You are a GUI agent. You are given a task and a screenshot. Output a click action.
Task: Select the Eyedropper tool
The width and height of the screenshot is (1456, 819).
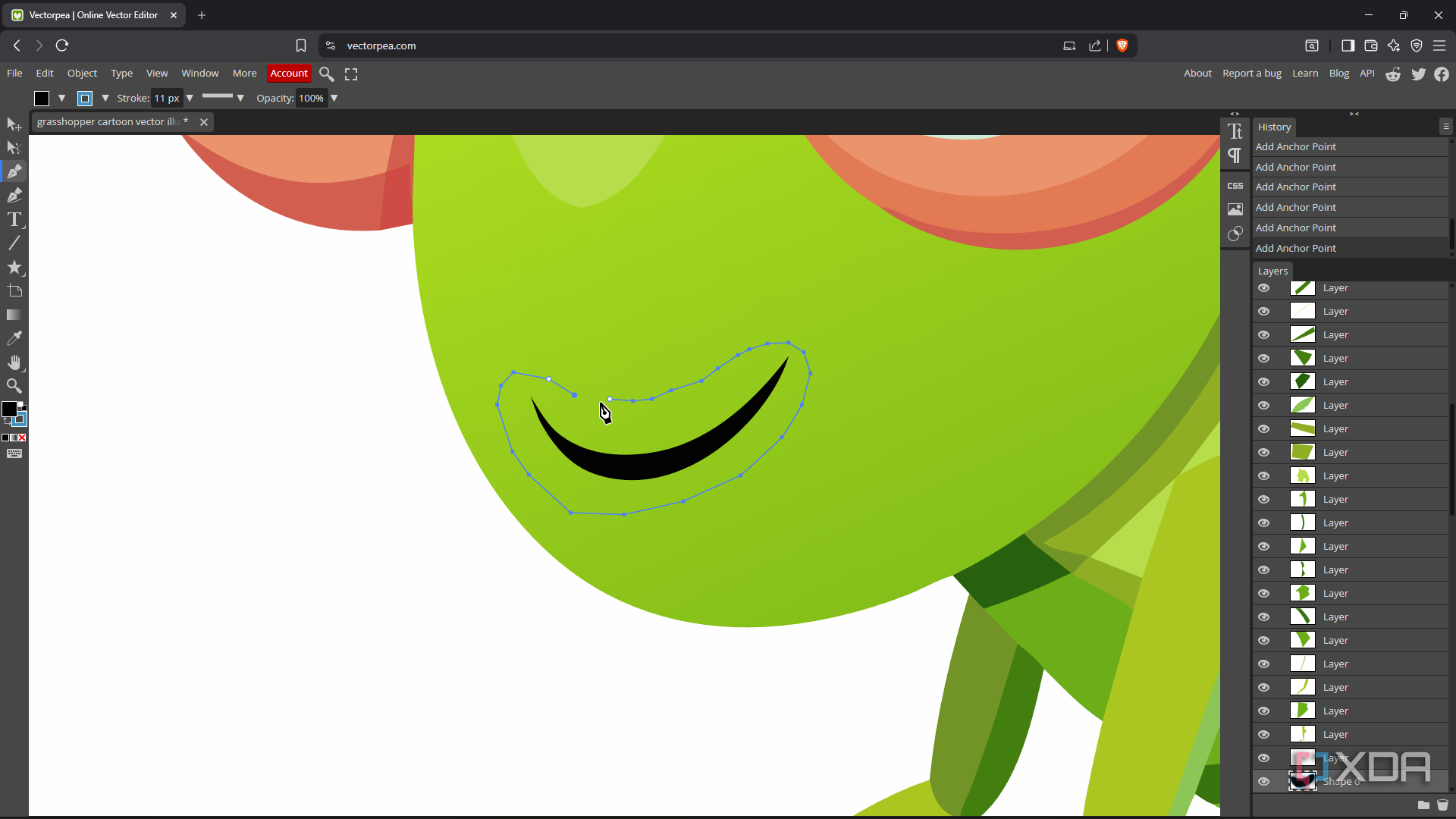point(14,338)
